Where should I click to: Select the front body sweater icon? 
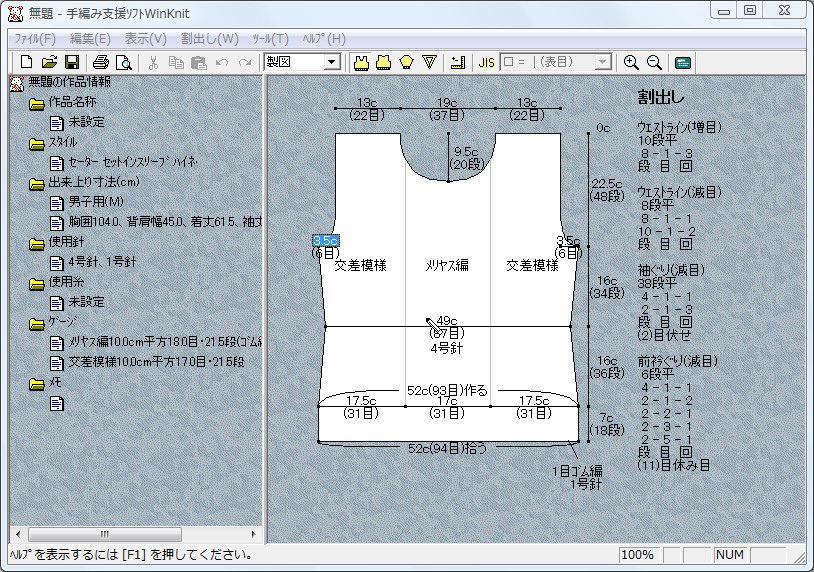point(361,62)
